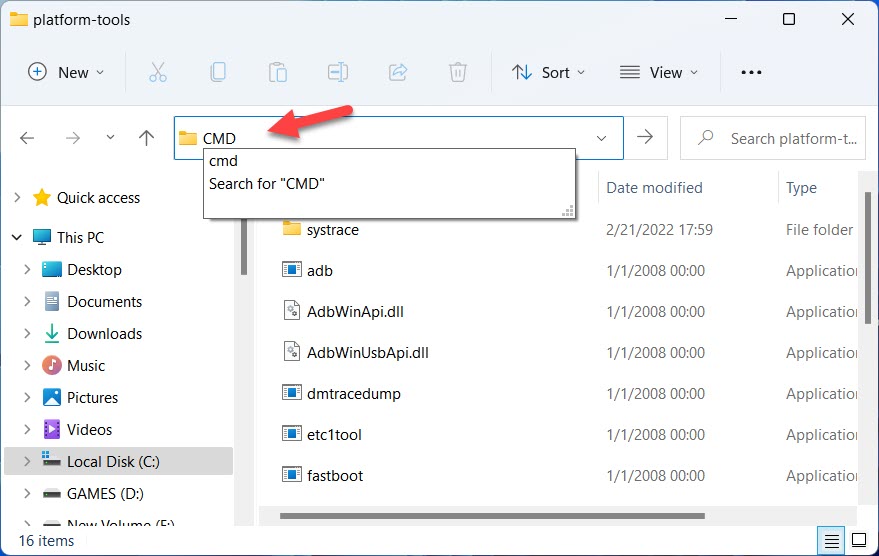Click the suggestion popup resize grip
This screenshot has height=556, width=879.
567,211
